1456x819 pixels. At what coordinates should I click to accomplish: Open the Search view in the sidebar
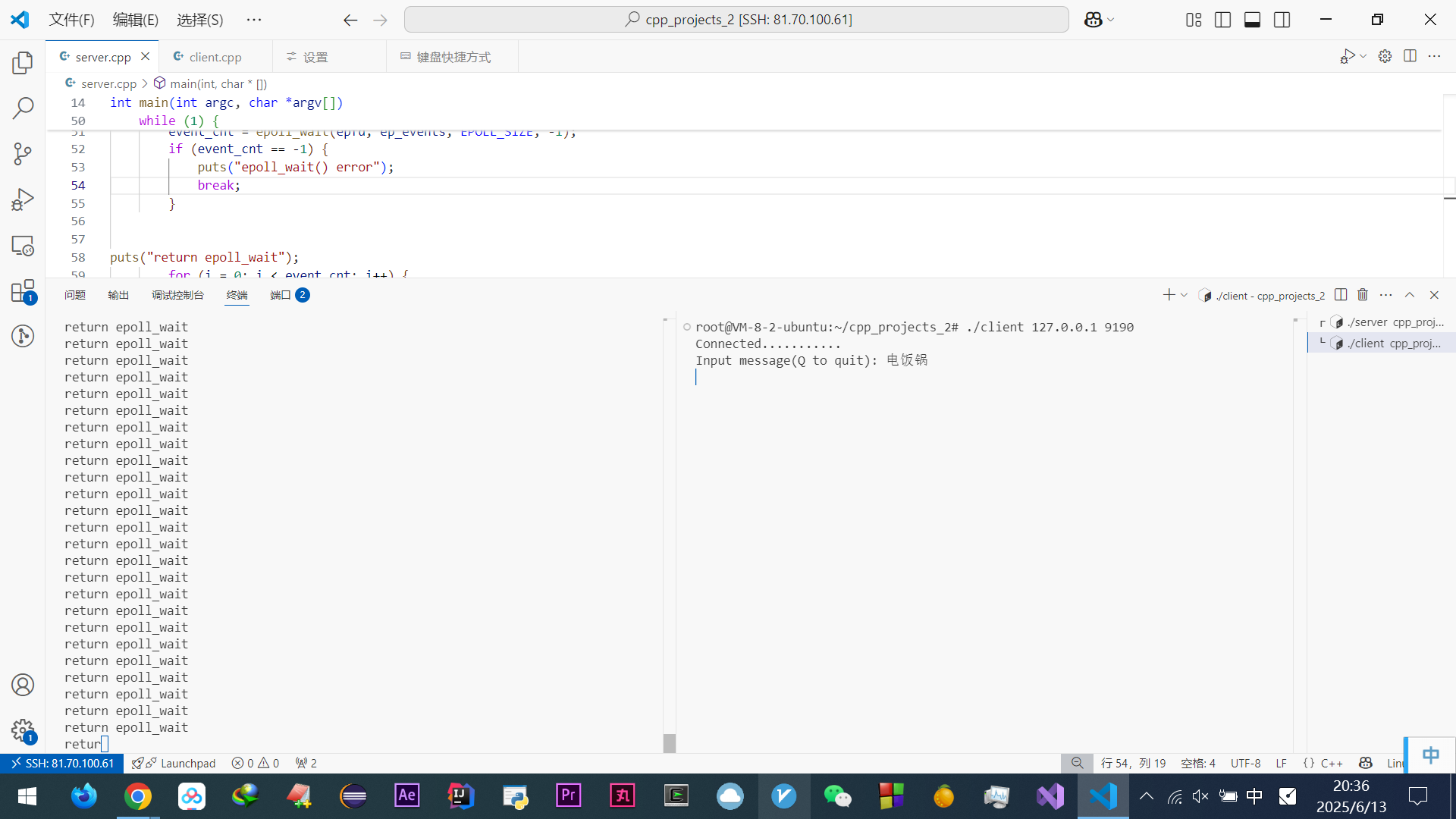(23, 108)
